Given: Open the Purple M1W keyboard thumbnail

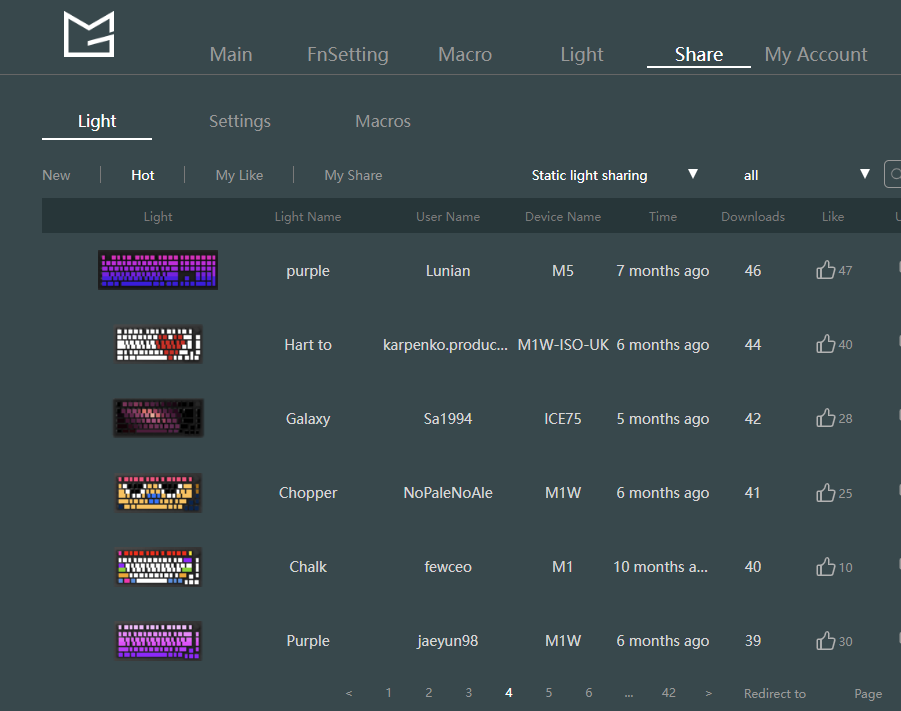Looking at the screenshot, I should (158, 640).
